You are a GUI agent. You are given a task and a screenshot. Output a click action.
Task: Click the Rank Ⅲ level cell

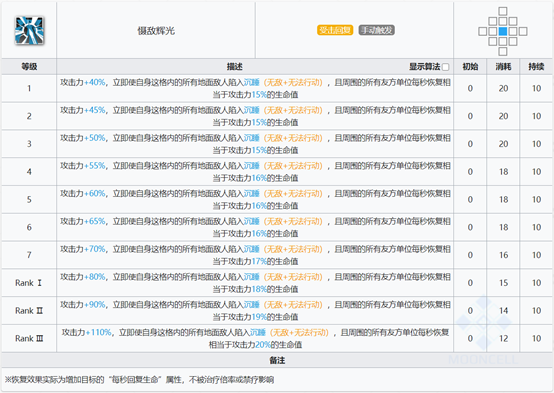(29, 338)
